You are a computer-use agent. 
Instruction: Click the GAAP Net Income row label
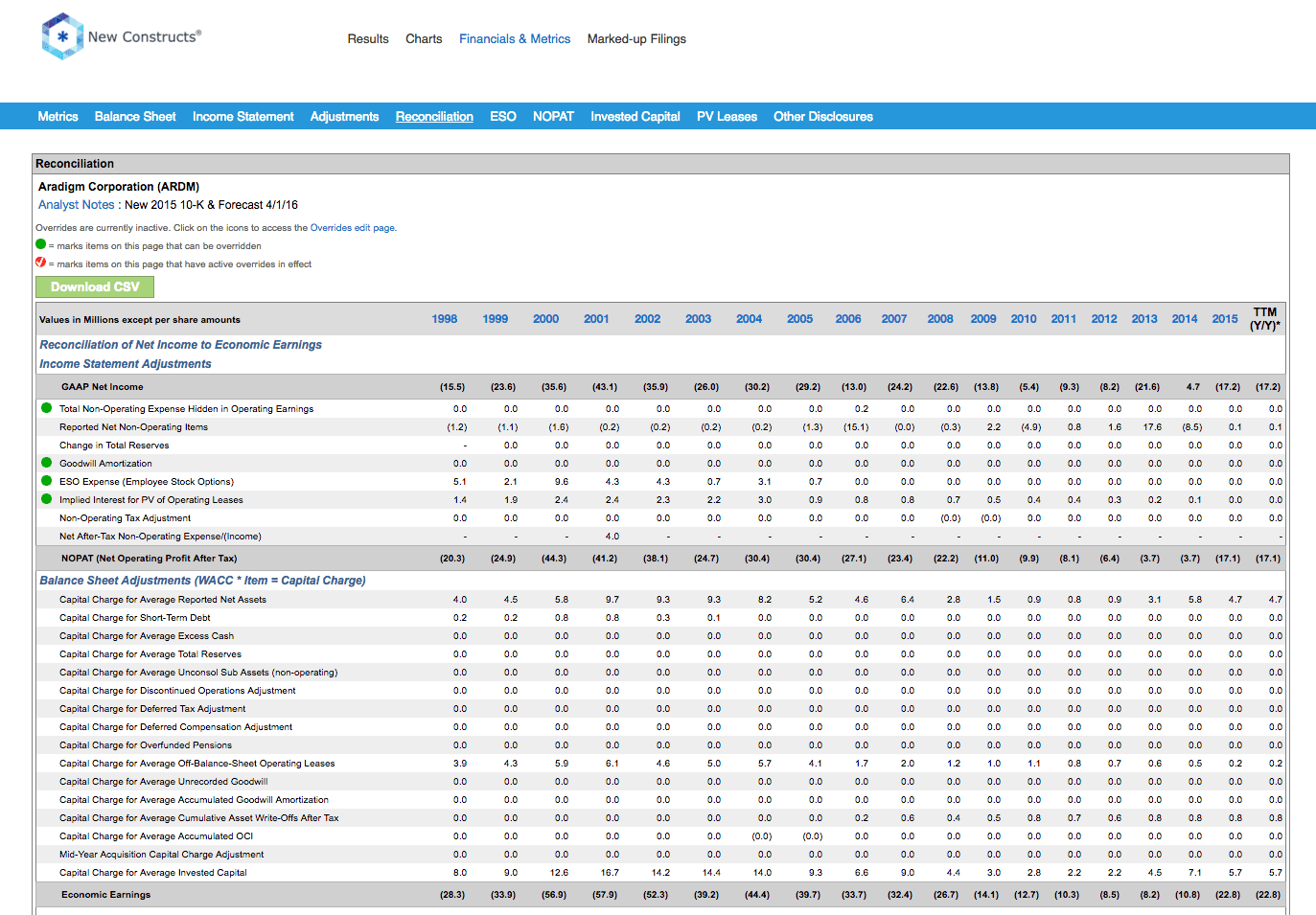(x=103, y=387)
